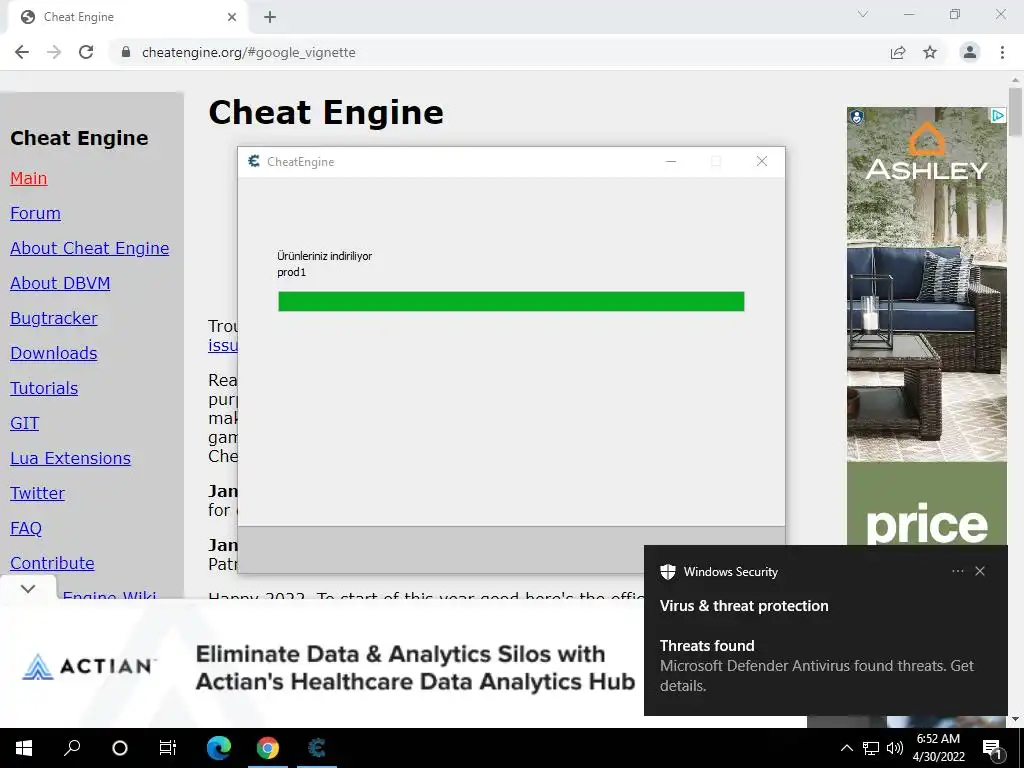The height and width of the screenshot is (768, 1024).
Task: Open the Downloads link
Action: point(54,353)
